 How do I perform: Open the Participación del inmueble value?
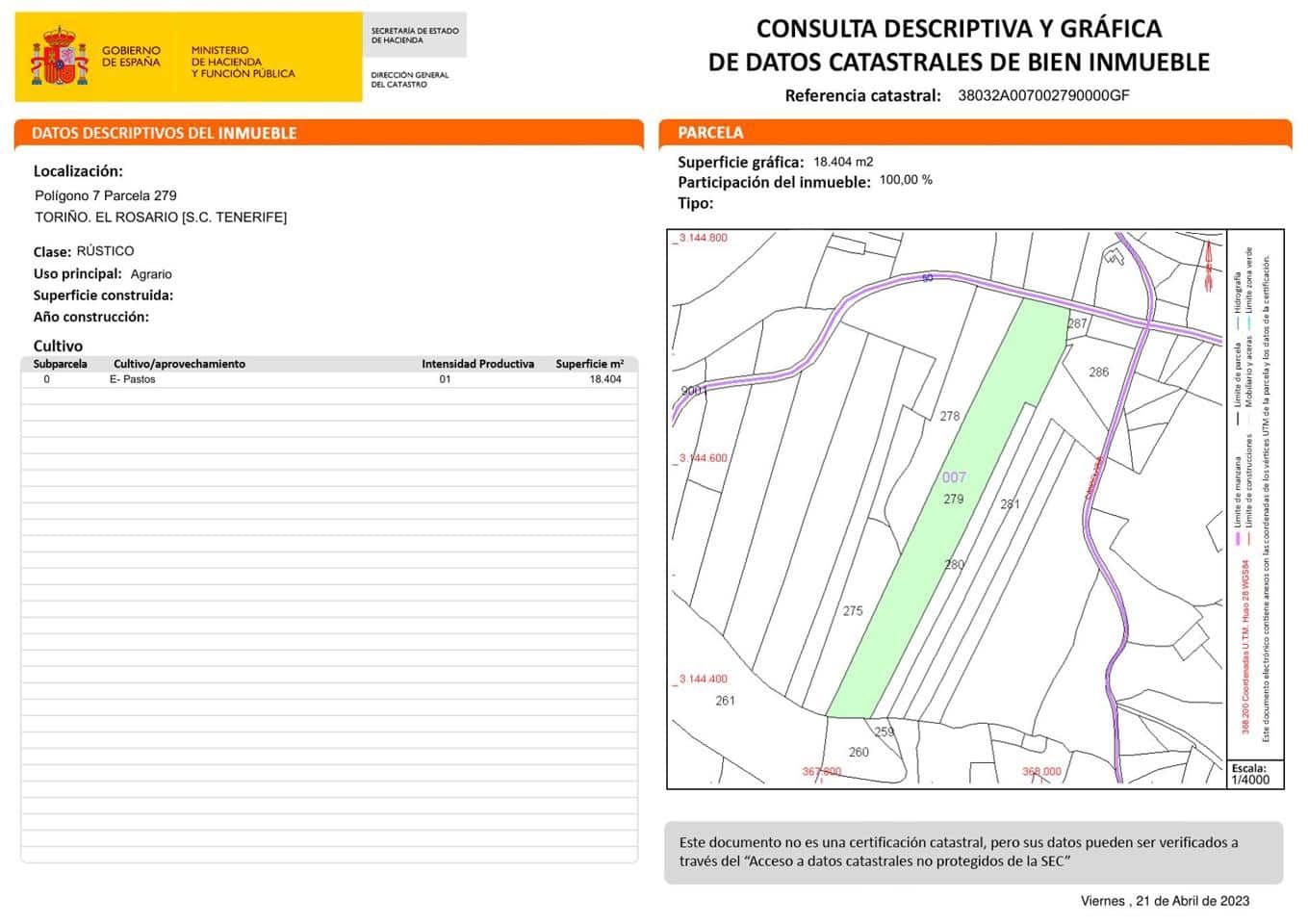click(906, 179)
